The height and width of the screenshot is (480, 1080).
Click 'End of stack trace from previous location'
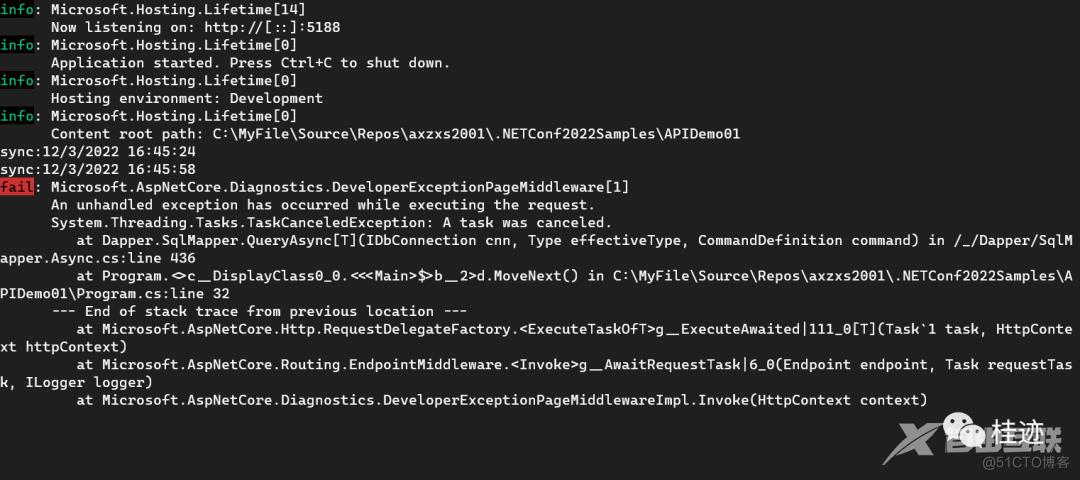click(259, 311)
